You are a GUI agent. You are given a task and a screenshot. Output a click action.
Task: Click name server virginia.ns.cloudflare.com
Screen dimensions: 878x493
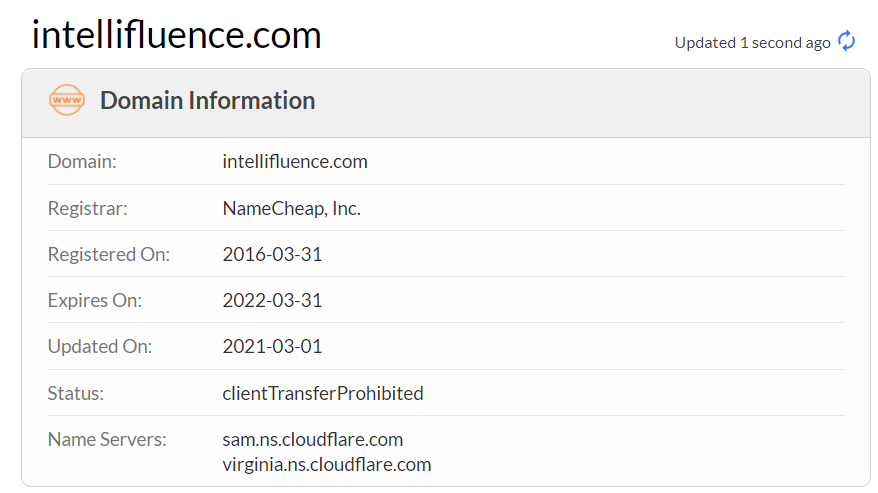coord(326,464)
